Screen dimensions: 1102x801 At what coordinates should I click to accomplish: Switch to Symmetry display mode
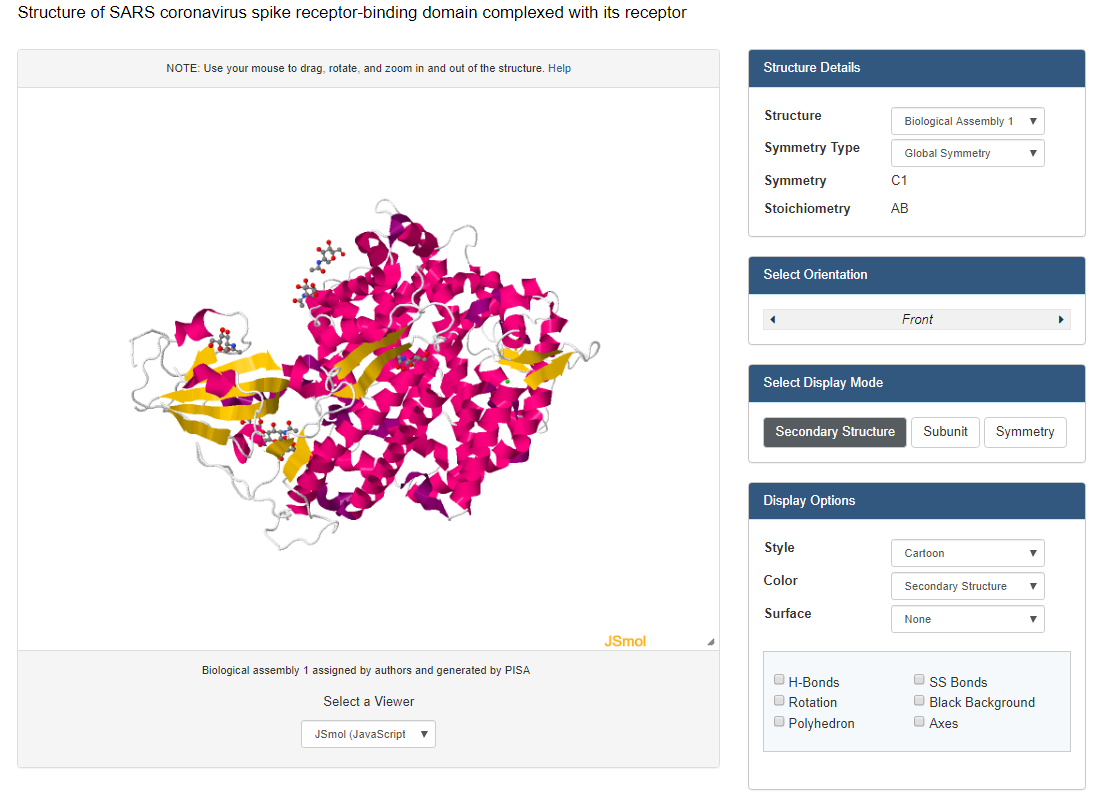[1025, 432]
